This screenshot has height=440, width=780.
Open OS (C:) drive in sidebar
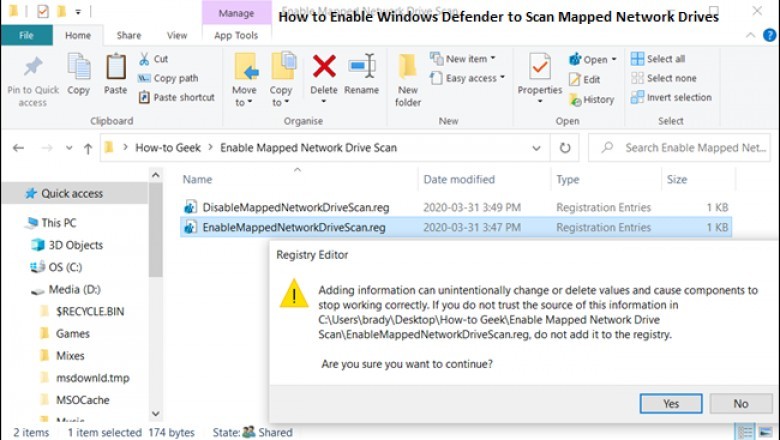click(65, 267)
